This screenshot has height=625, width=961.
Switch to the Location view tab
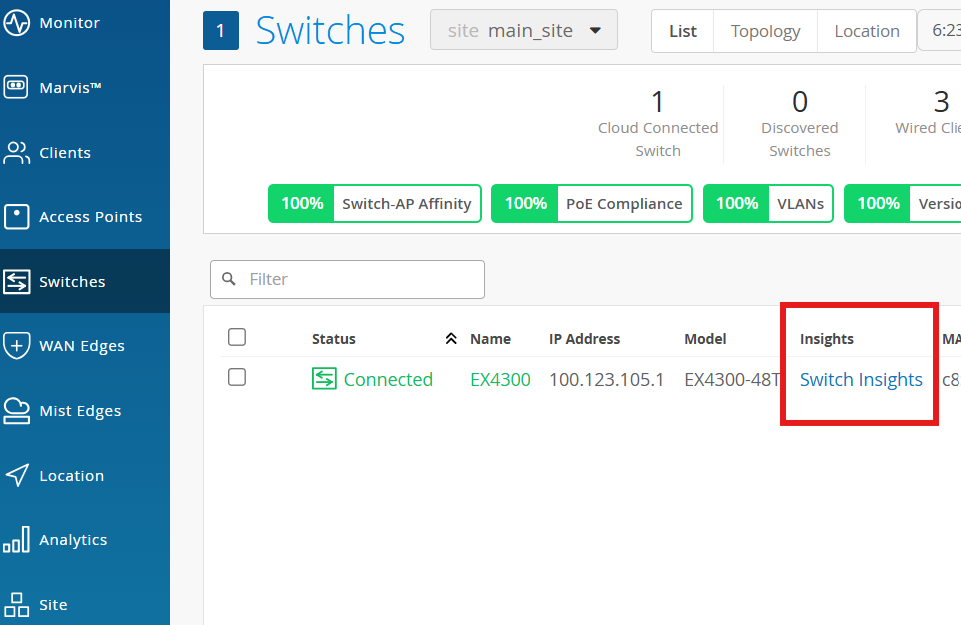coord(866,31)
